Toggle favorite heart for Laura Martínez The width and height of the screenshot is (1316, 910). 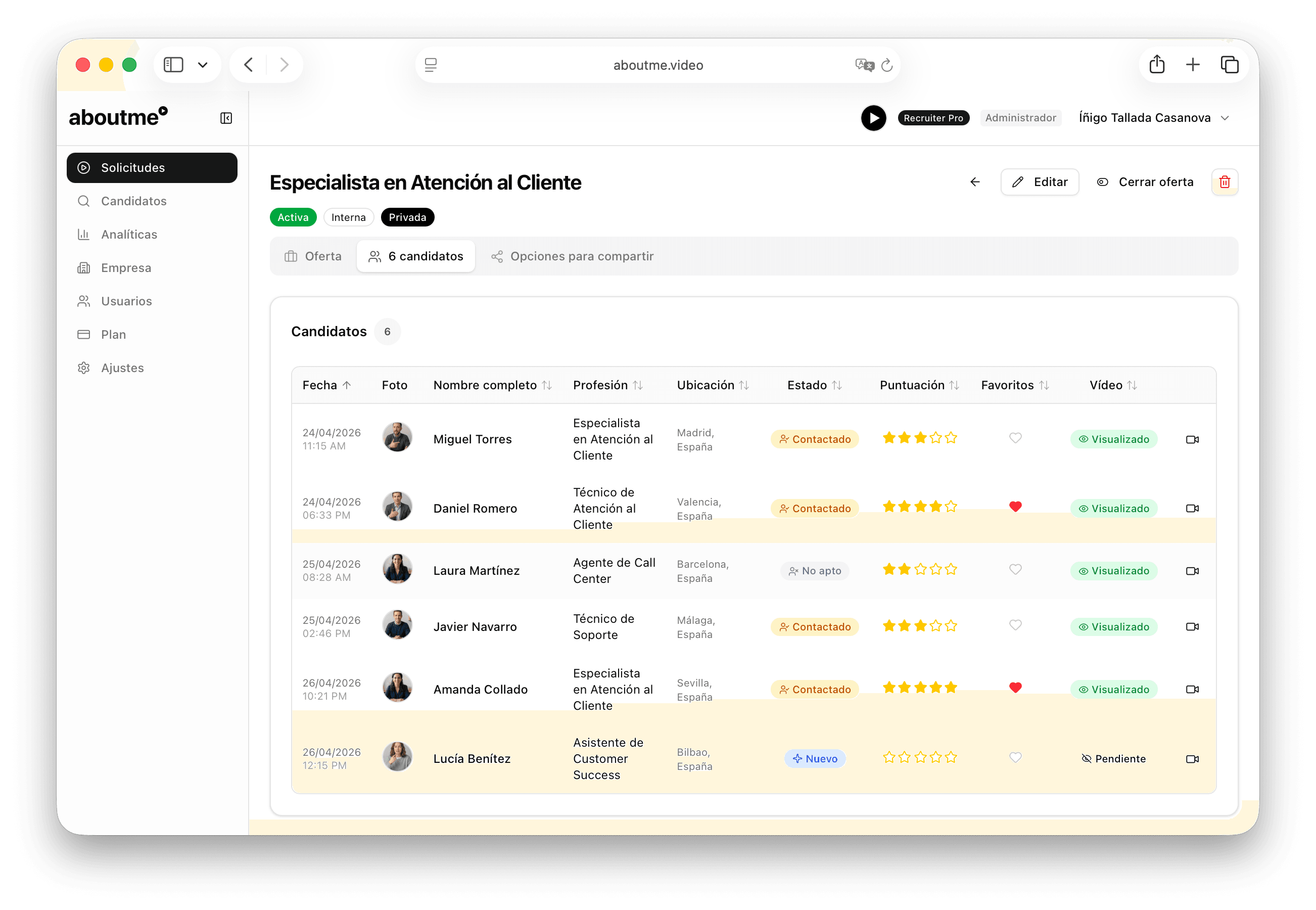click(1015, 569)
